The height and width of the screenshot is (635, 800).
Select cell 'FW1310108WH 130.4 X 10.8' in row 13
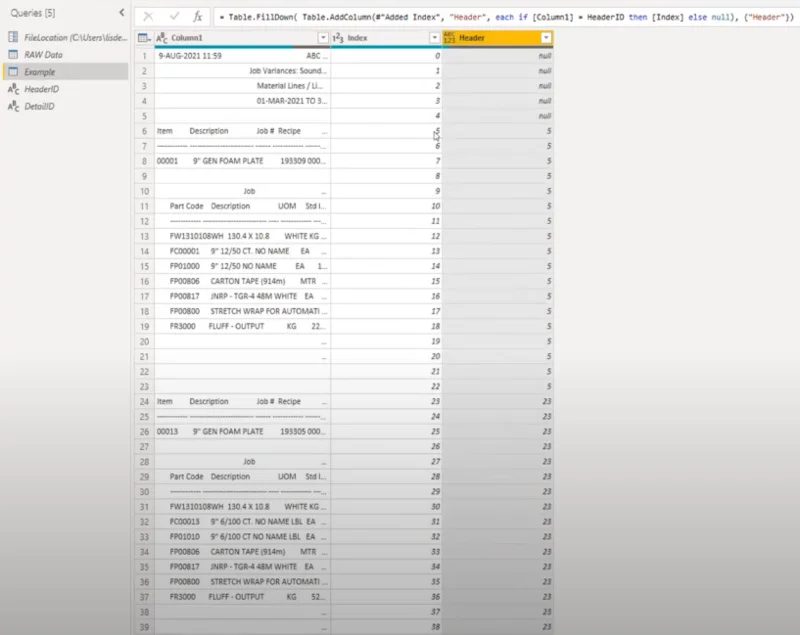tap(242, 236)
